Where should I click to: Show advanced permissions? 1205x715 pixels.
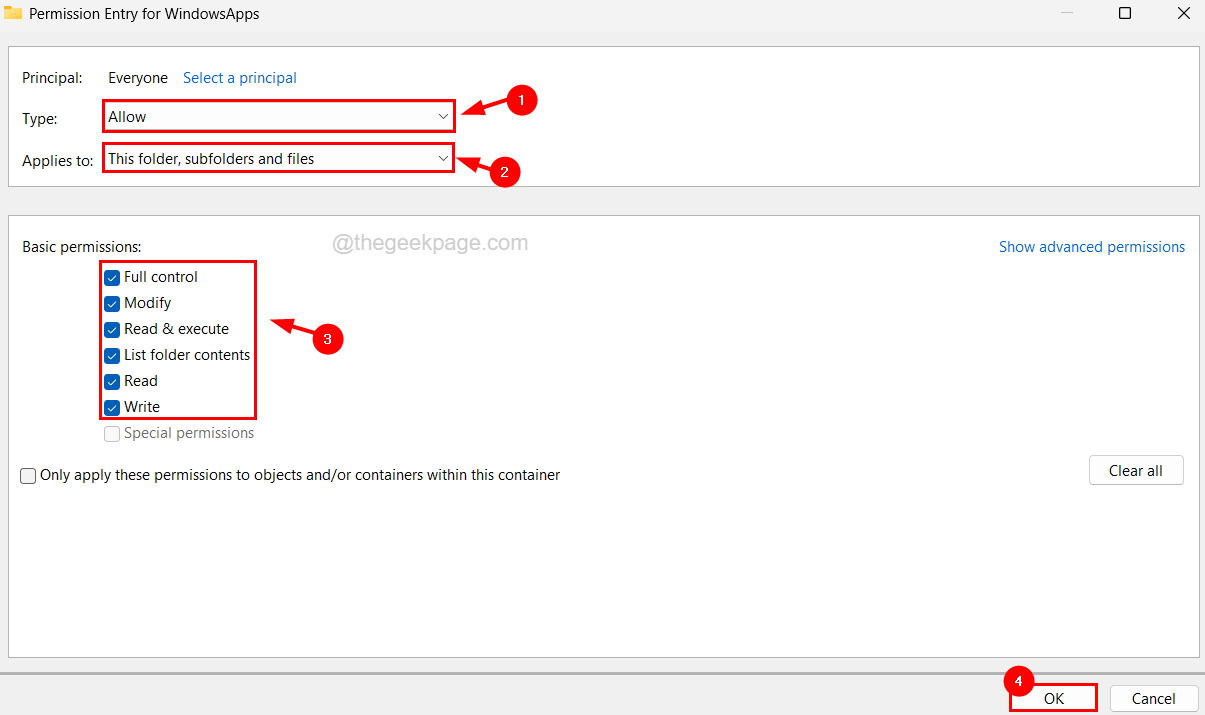1091,247
